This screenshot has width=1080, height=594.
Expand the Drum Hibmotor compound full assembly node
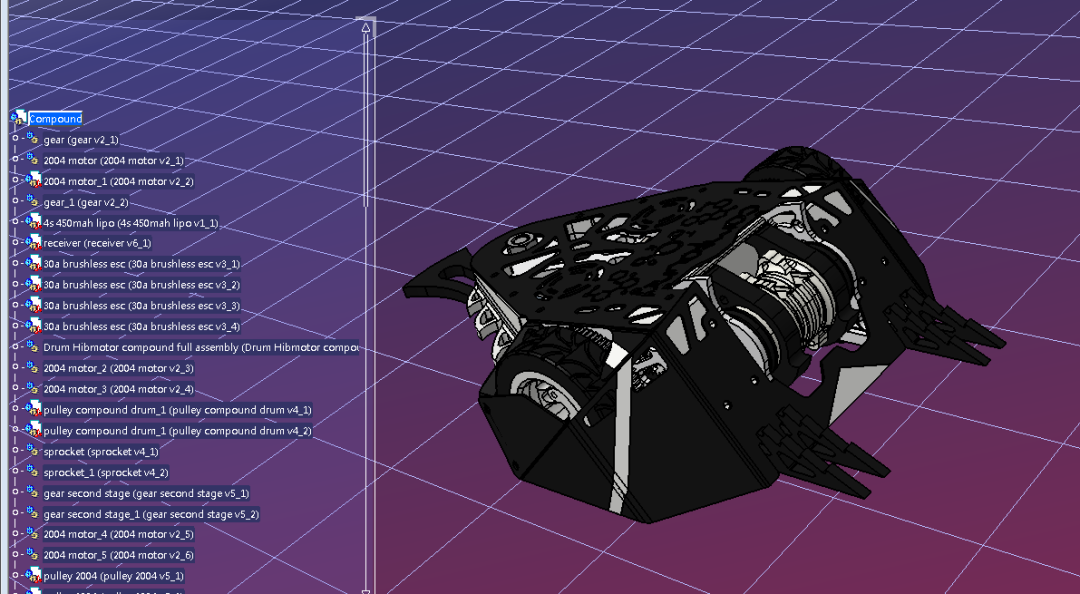coord(15,347)
